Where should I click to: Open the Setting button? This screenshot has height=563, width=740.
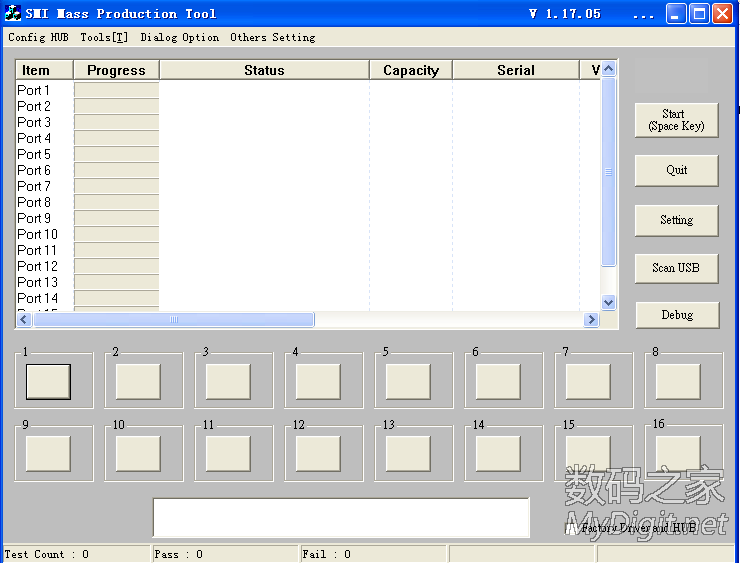[676, 220]
